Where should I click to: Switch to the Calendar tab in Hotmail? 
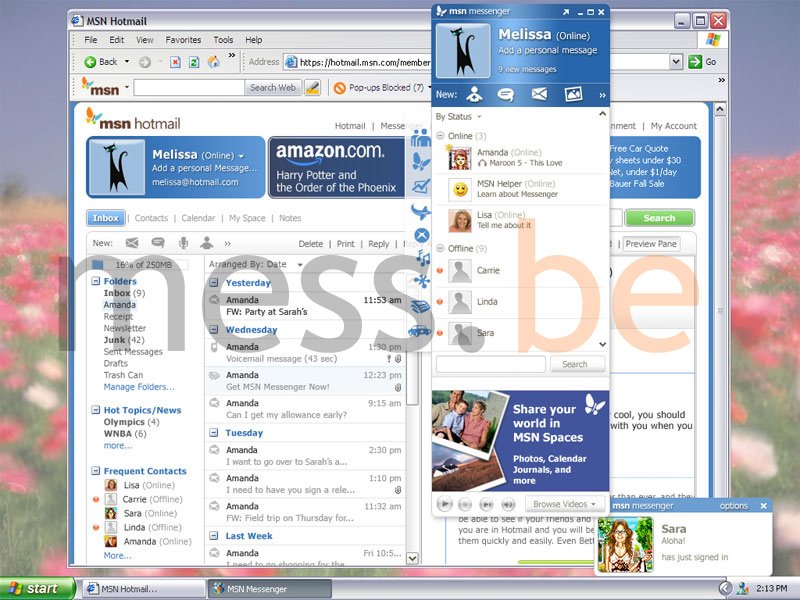198,218
